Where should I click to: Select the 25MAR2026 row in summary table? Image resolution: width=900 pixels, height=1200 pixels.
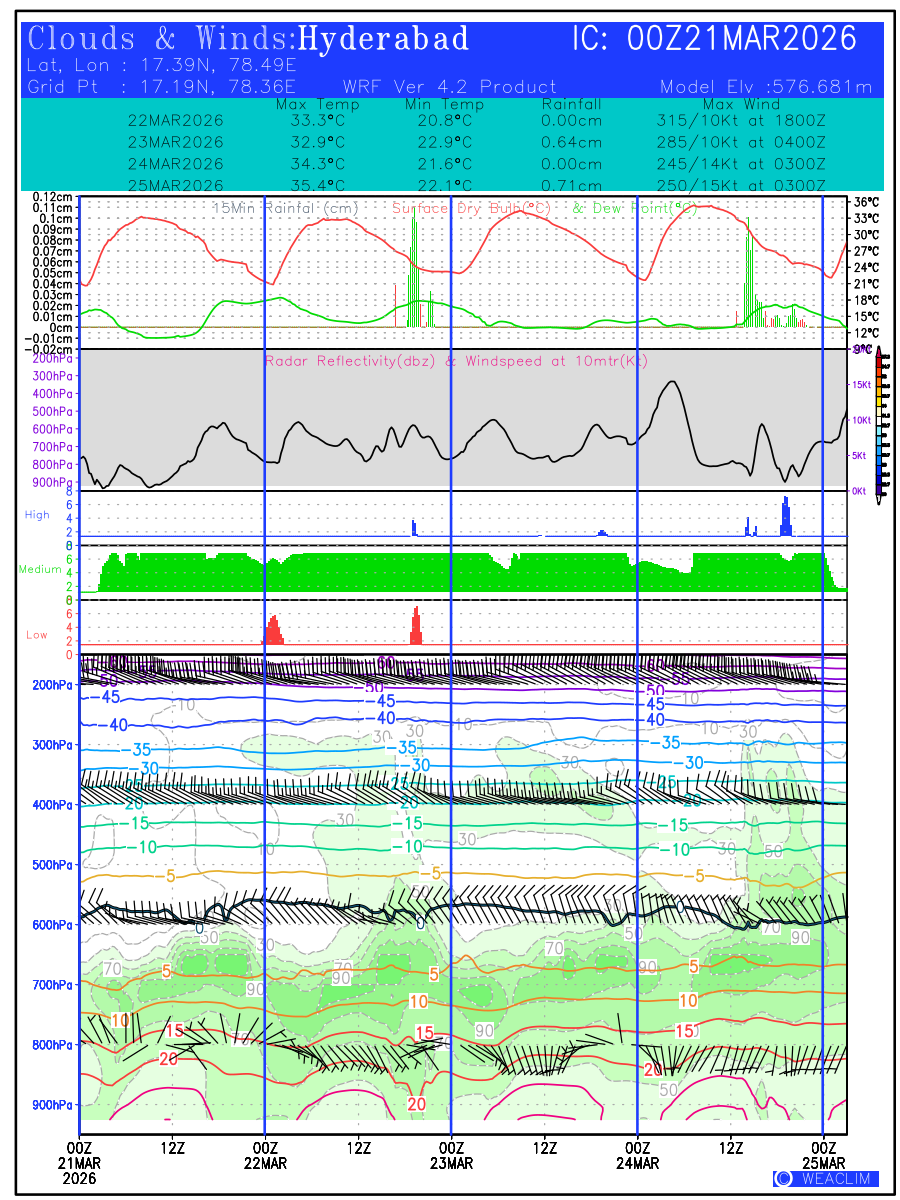(x=176, y=185)
